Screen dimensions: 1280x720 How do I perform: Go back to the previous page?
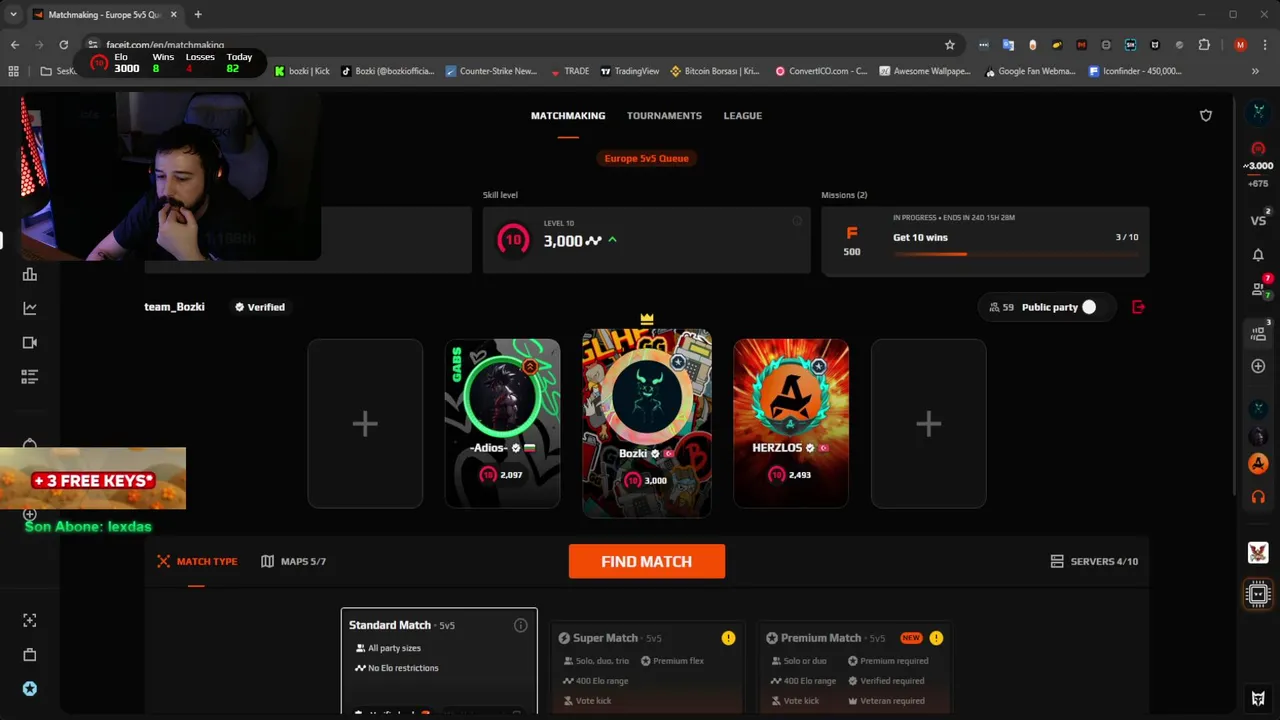click(x=15, y=45)
